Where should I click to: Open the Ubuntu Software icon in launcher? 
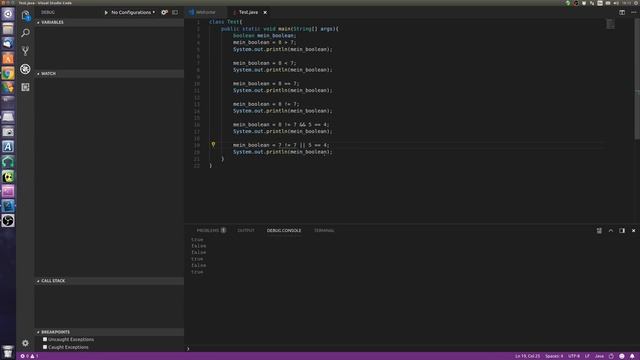(x=8, y=58)
